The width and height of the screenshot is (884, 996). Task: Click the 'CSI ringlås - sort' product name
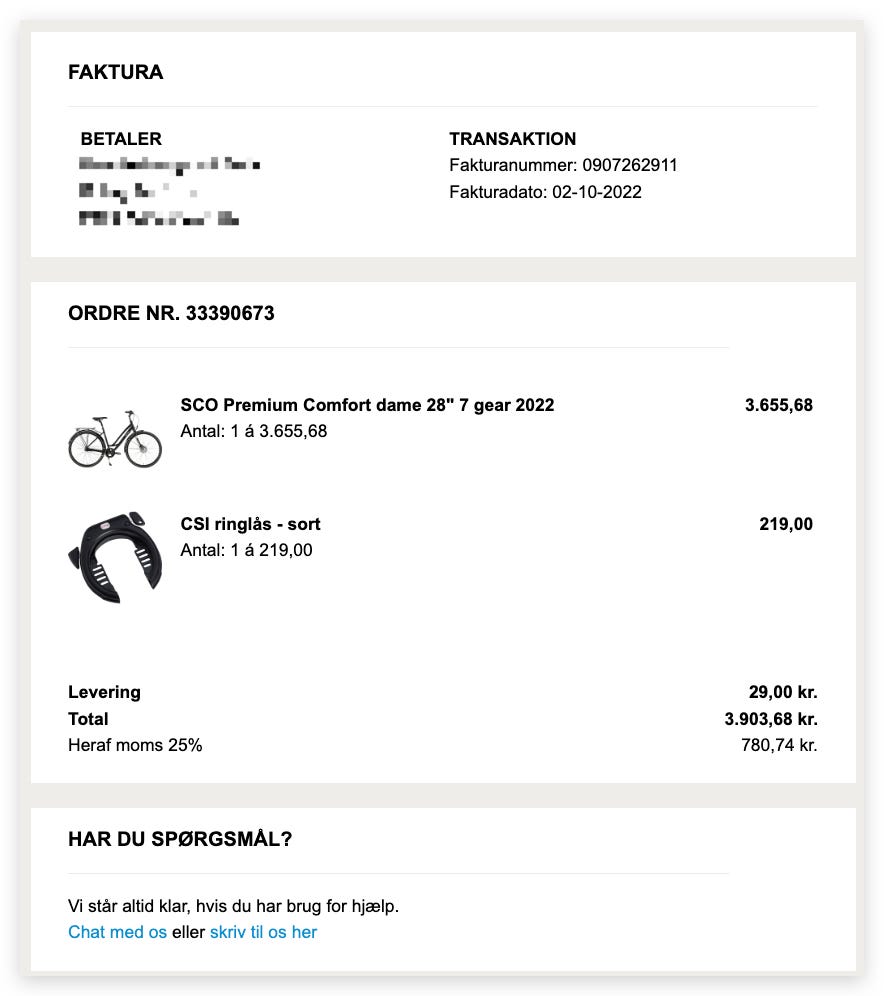click(250, 524)
